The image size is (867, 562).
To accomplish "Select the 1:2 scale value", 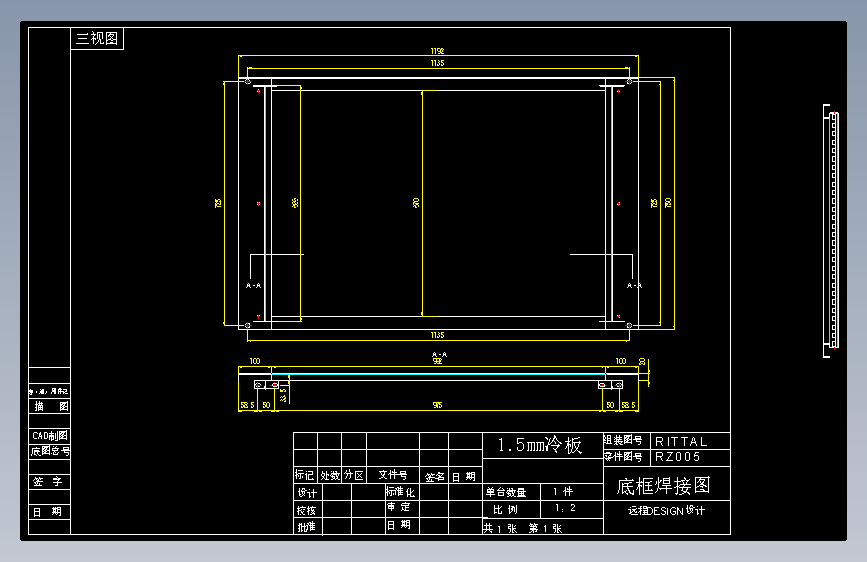I will [565, 508].
